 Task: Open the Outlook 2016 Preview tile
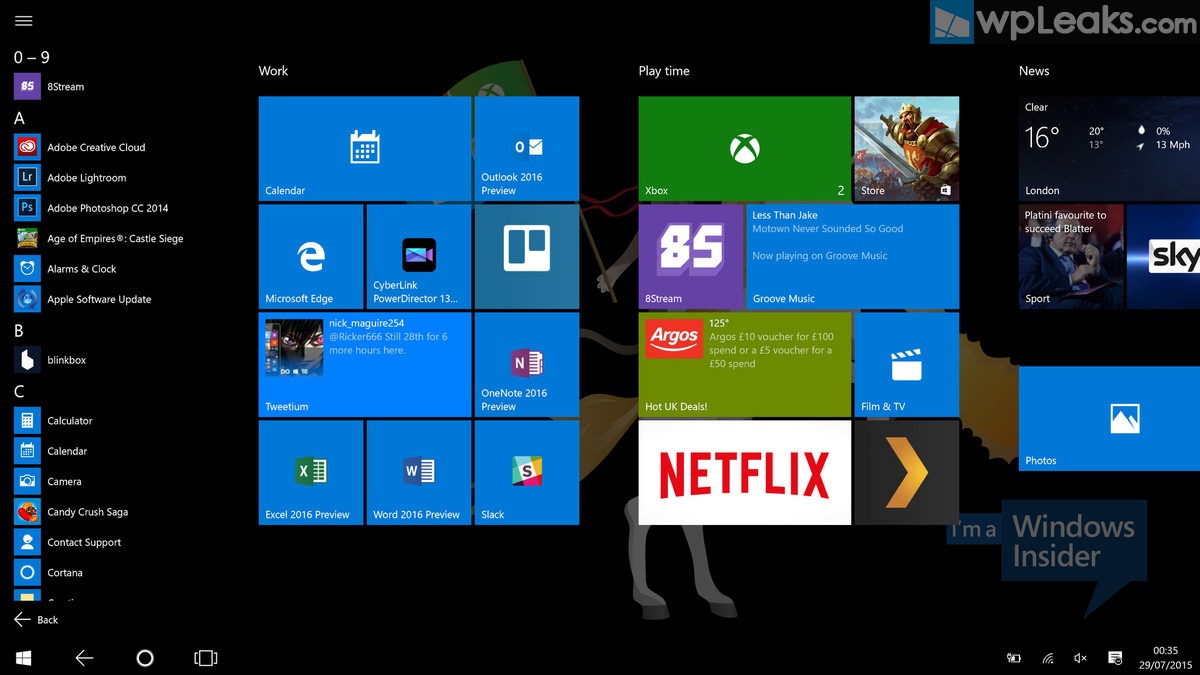[x=527, y=149]
